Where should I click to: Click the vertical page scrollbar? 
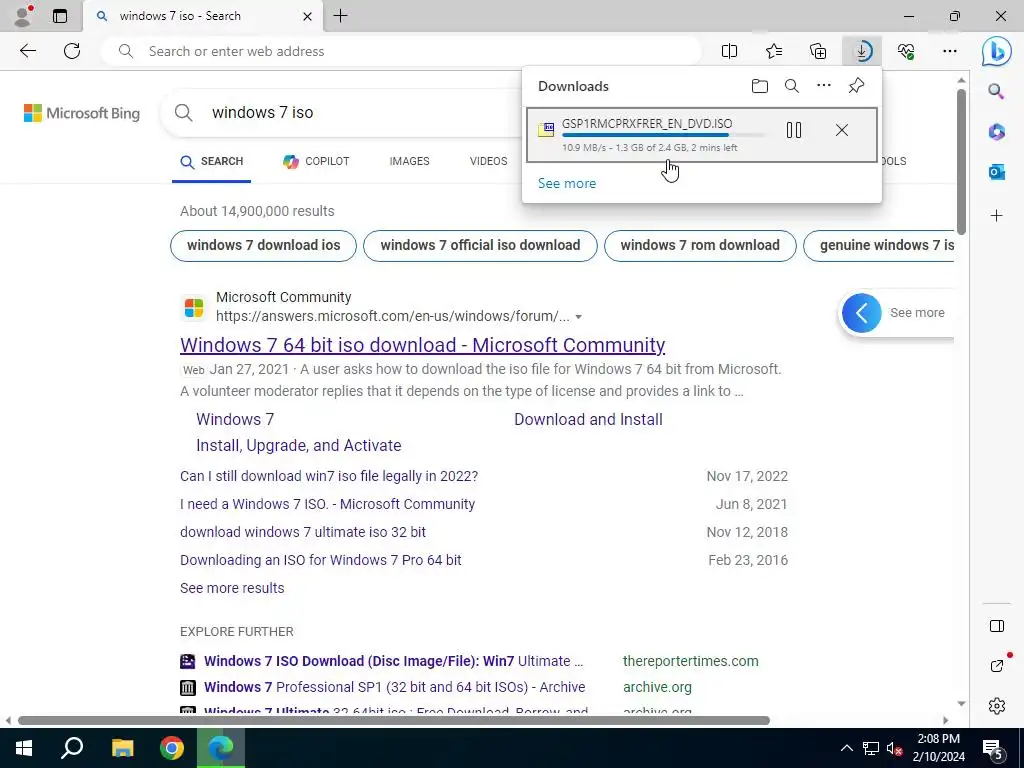coord(961,162)
